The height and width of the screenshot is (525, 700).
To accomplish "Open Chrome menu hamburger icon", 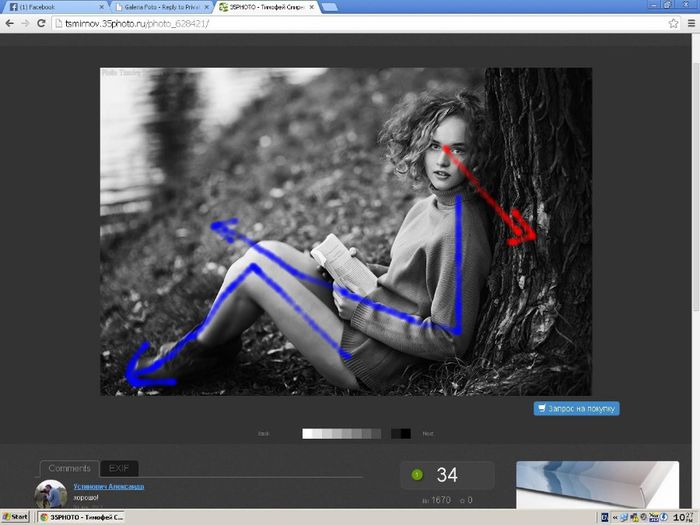I will pyautogui.click(x=691, y=24).
